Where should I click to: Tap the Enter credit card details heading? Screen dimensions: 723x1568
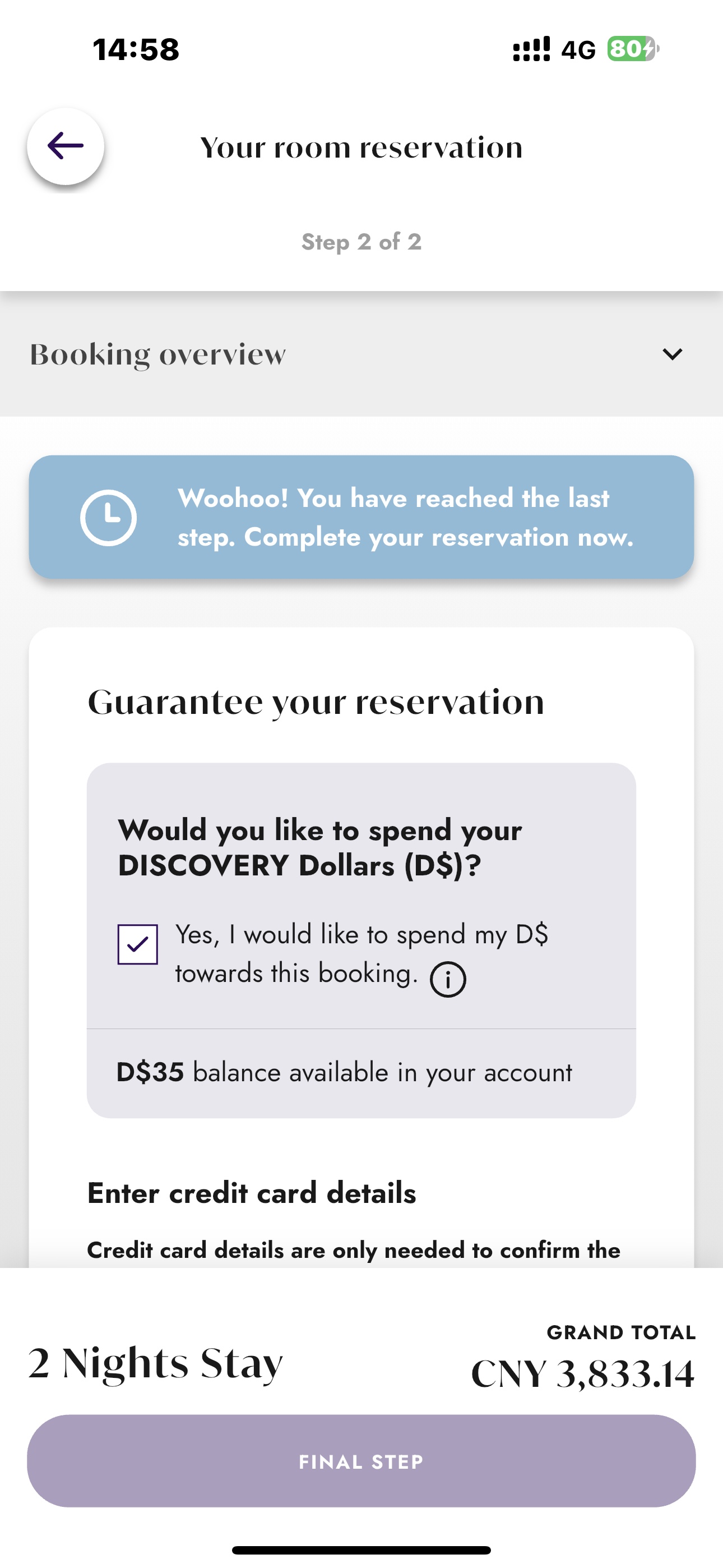pyautogui.click(x=252, y=1192)
